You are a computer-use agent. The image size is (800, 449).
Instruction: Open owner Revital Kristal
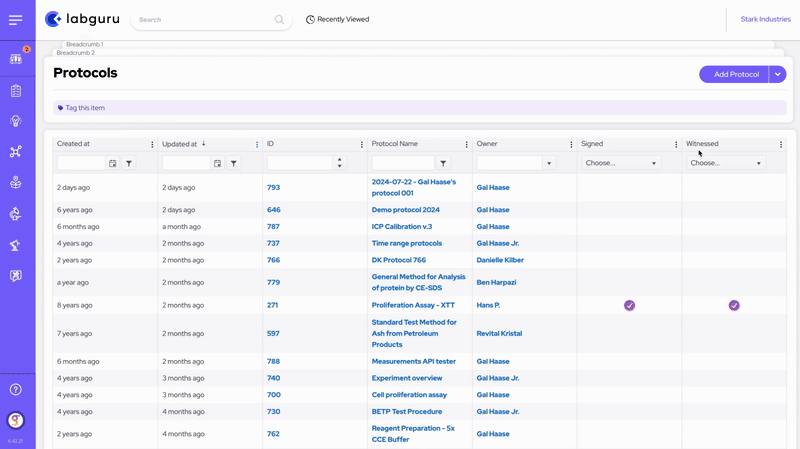pyautogui.click(x=499, y=333)
